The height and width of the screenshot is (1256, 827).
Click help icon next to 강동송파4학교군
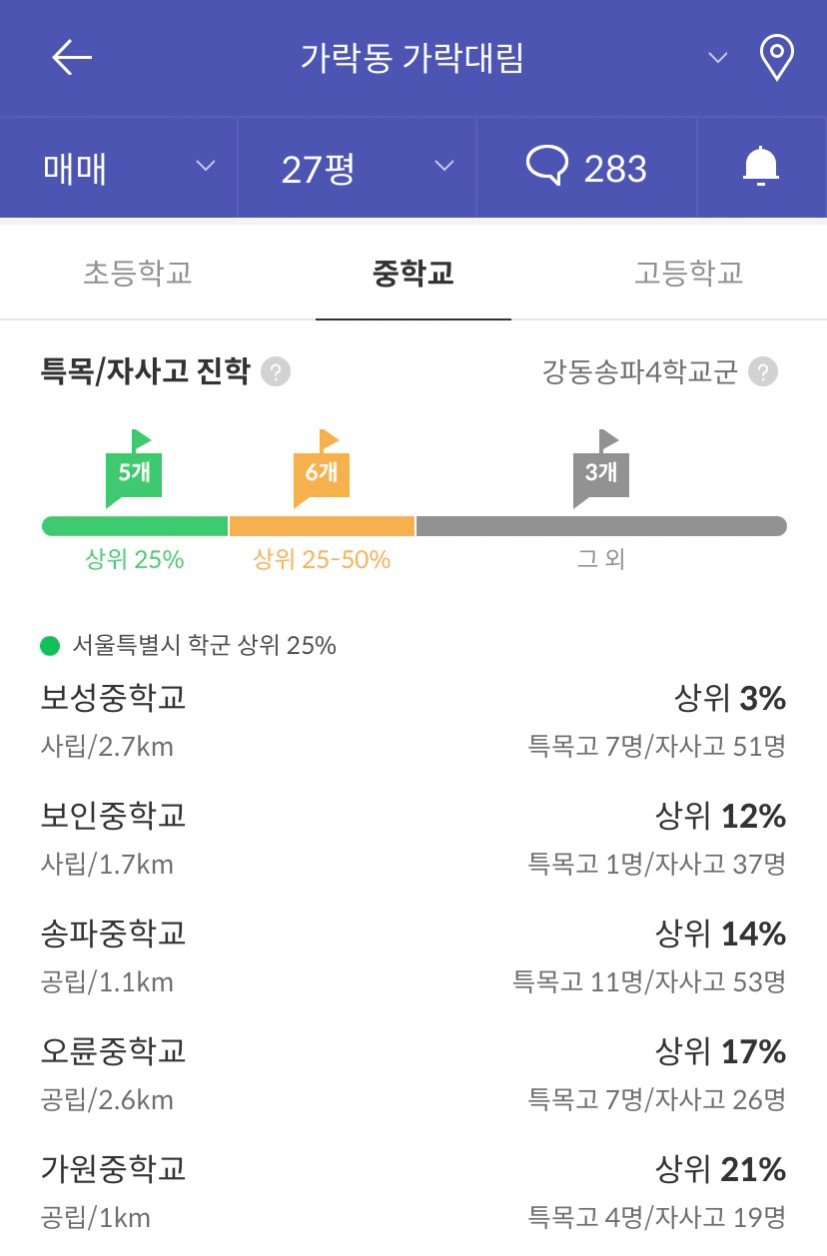(x=764, y=373)
